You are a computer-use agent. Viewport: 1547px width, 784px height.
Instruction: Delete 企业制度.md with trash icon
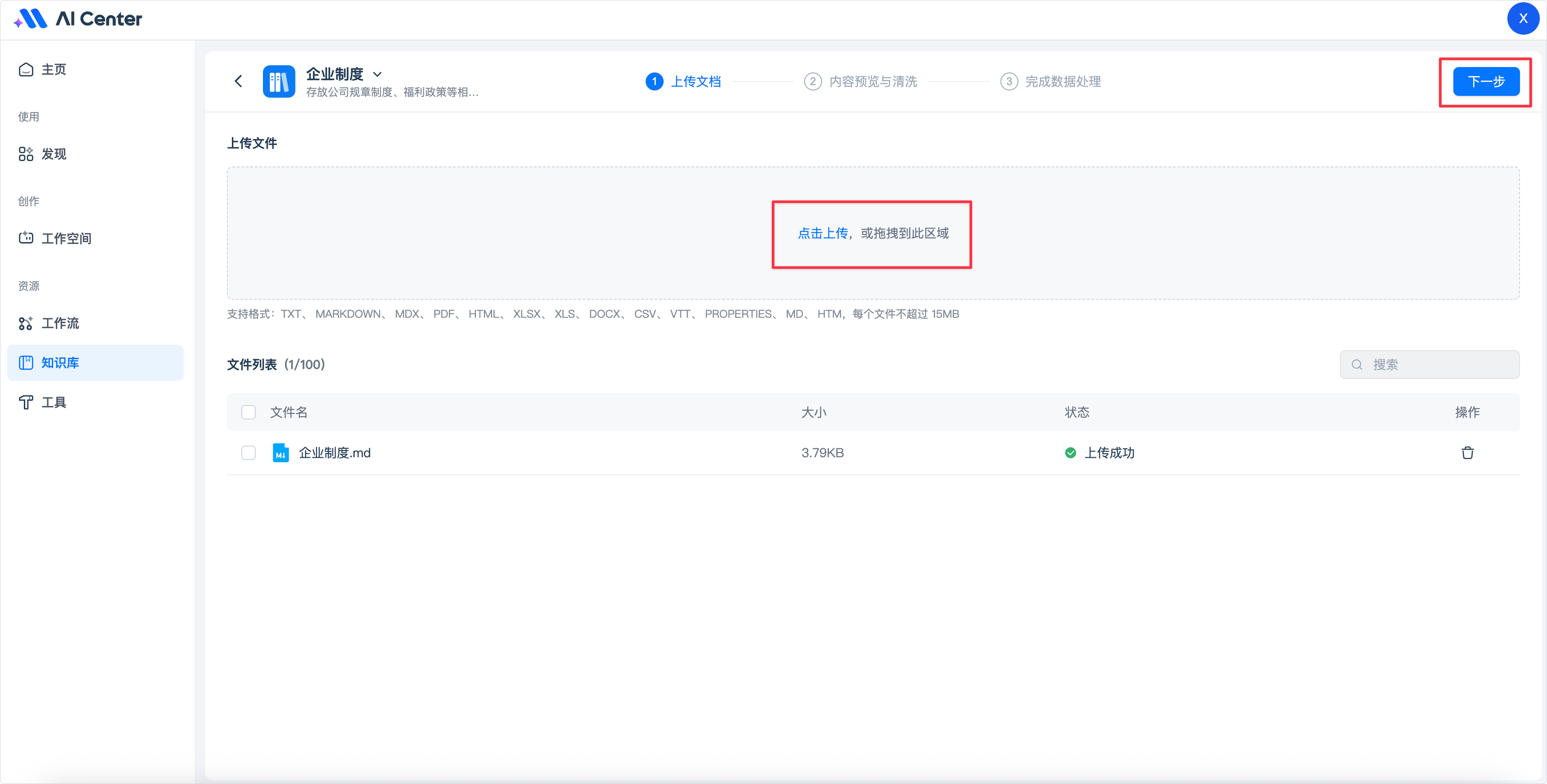1467,453
